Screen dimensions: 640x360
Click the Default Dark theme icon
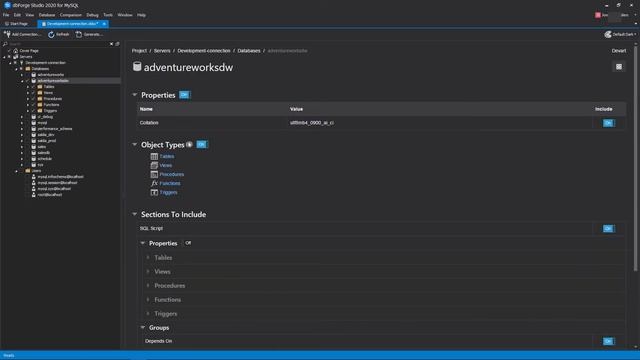608,34
